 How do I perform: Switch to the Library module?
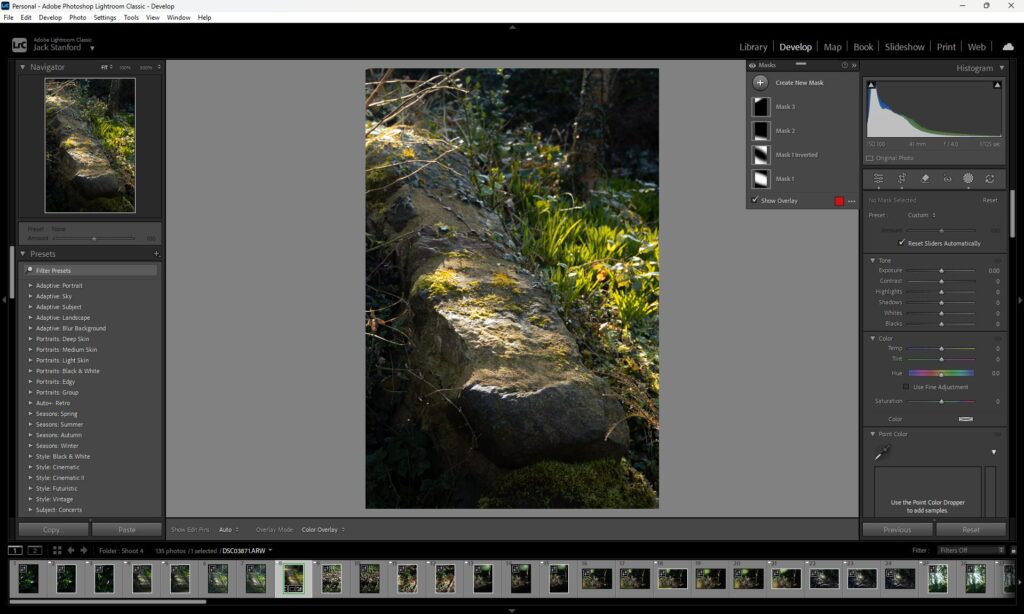pos(753,47)
